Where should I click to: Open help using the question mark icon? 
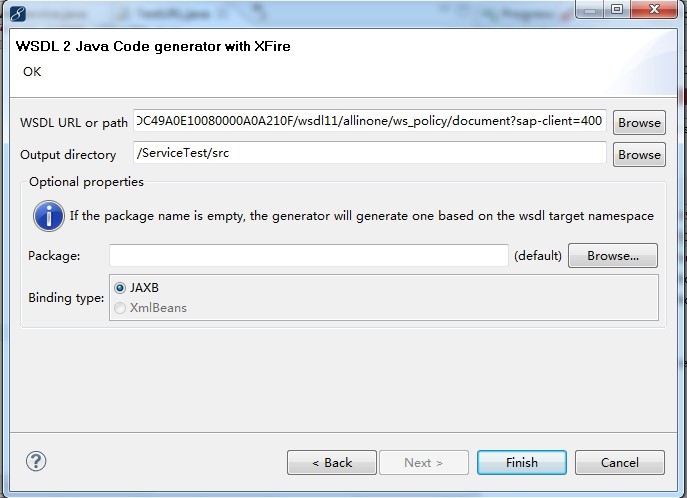36,461
